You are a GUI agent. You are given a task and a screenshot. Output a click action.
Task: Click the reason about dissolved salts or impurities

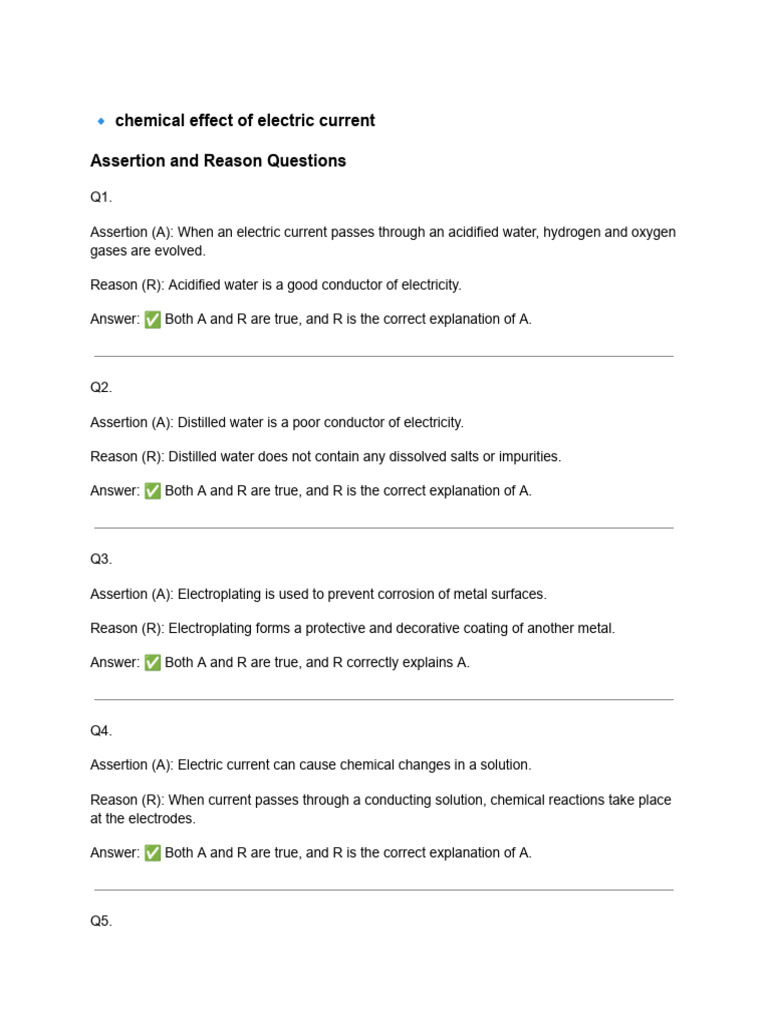click(325, 457)
